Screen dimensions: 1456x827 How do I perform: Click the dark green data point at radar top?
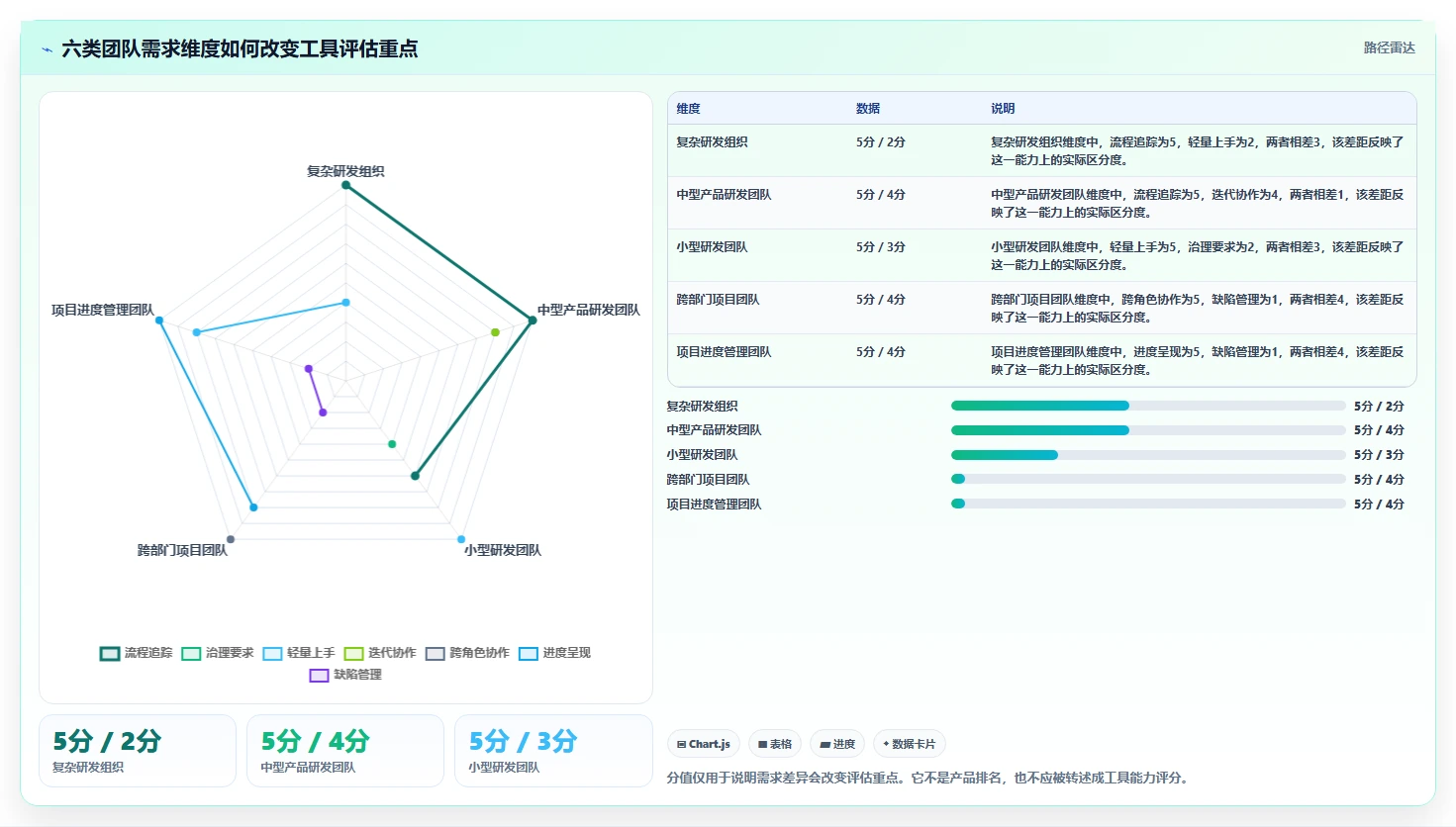pos(345,184)
